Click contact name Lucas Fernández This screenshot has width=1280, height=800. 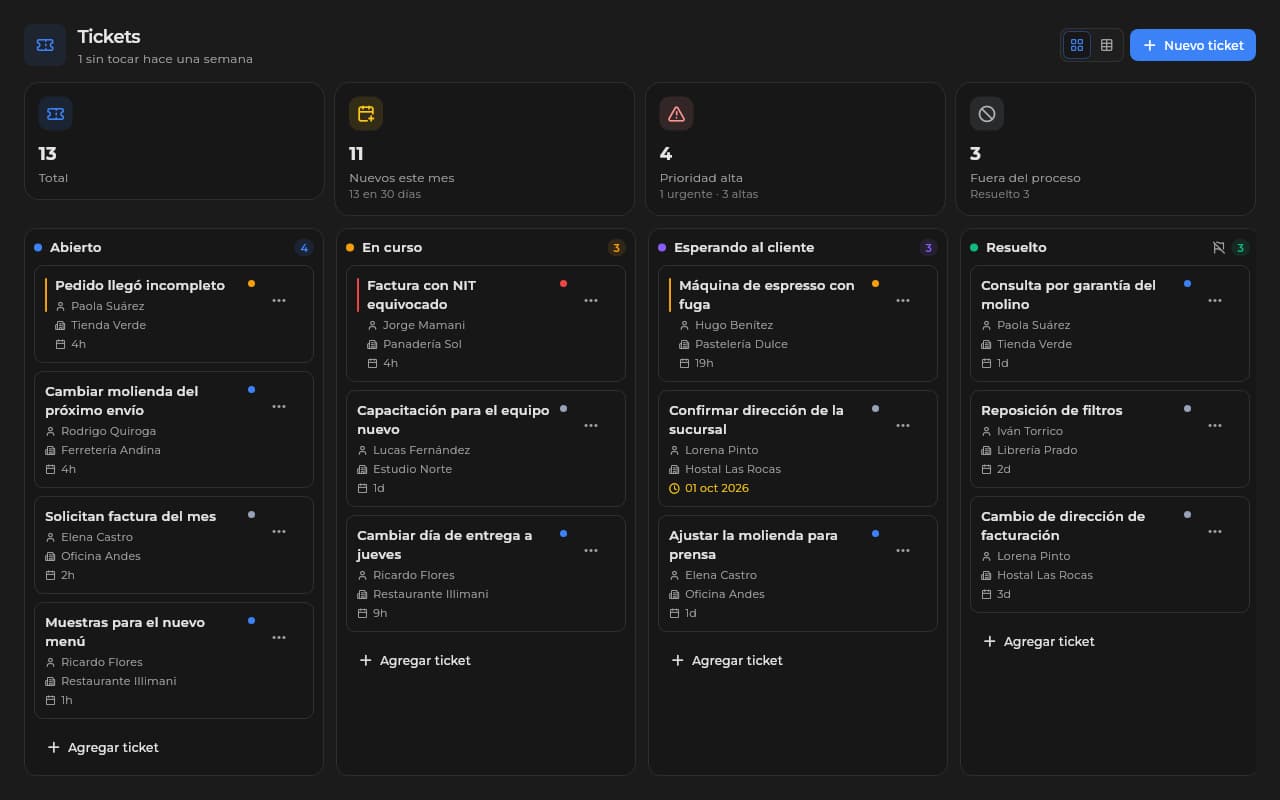421,450
